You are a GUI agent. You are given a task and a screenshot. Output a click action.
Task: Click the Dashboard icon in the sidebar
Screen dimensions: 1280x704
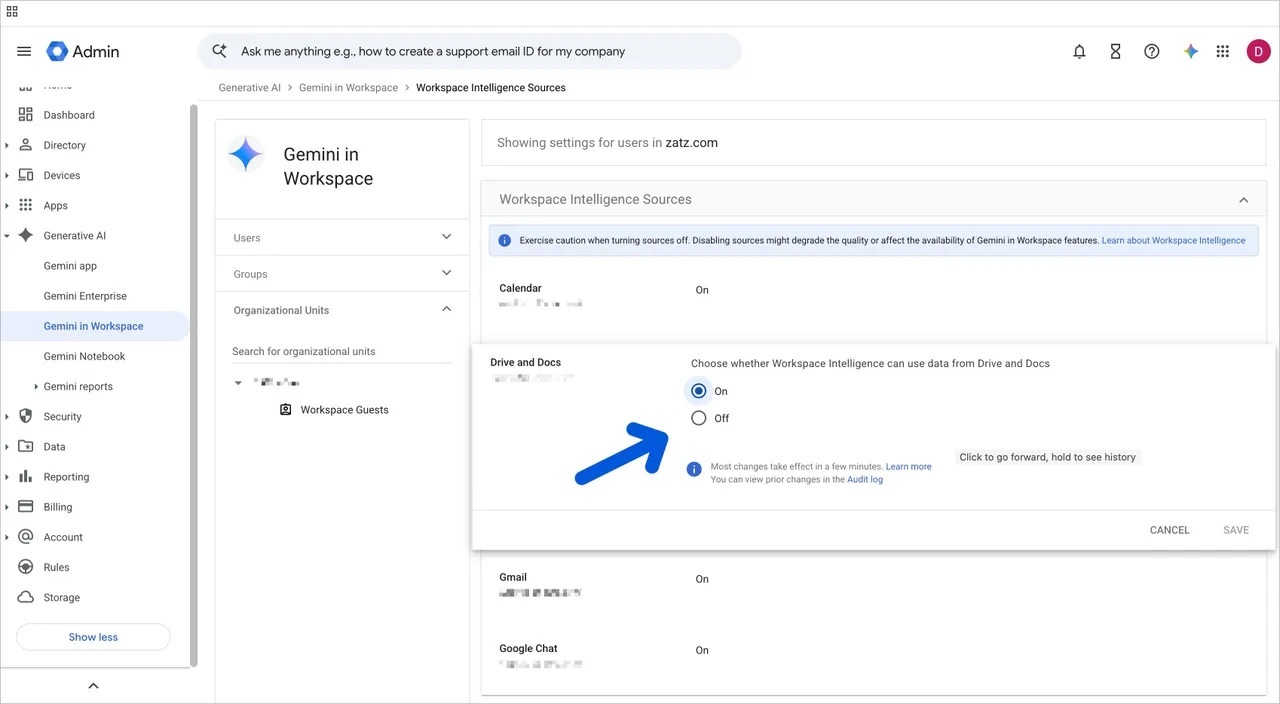(26, 115)
